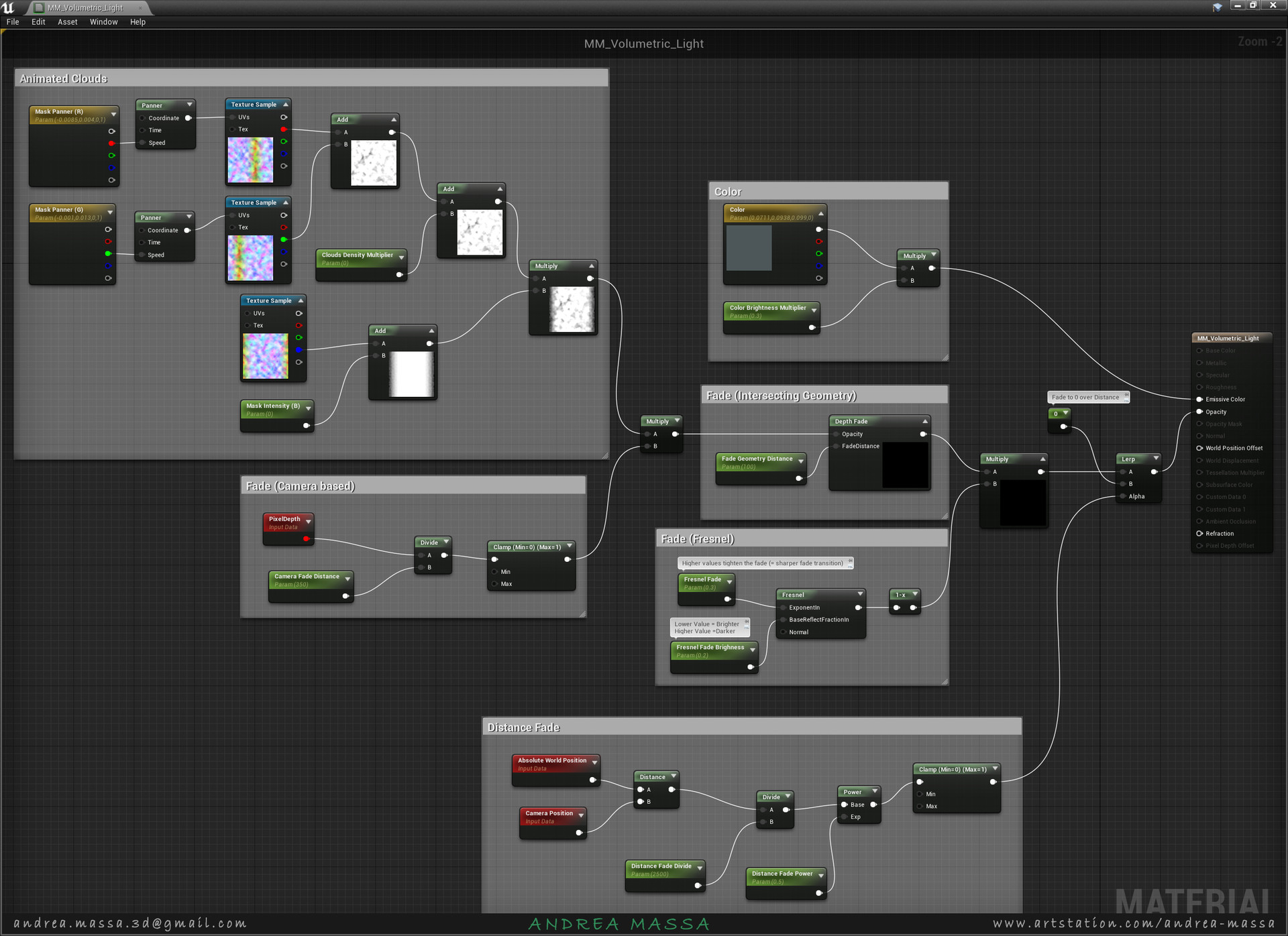Open the Asset menu
The width and height of the screenshot is (1288, 936).
(x=67, y=22)
